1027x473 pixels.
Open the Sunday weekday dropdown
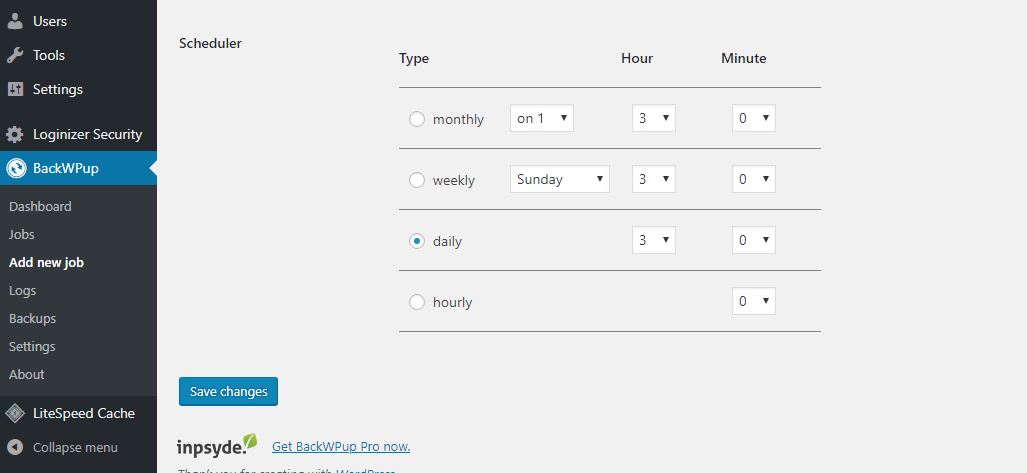pos(559,179)
